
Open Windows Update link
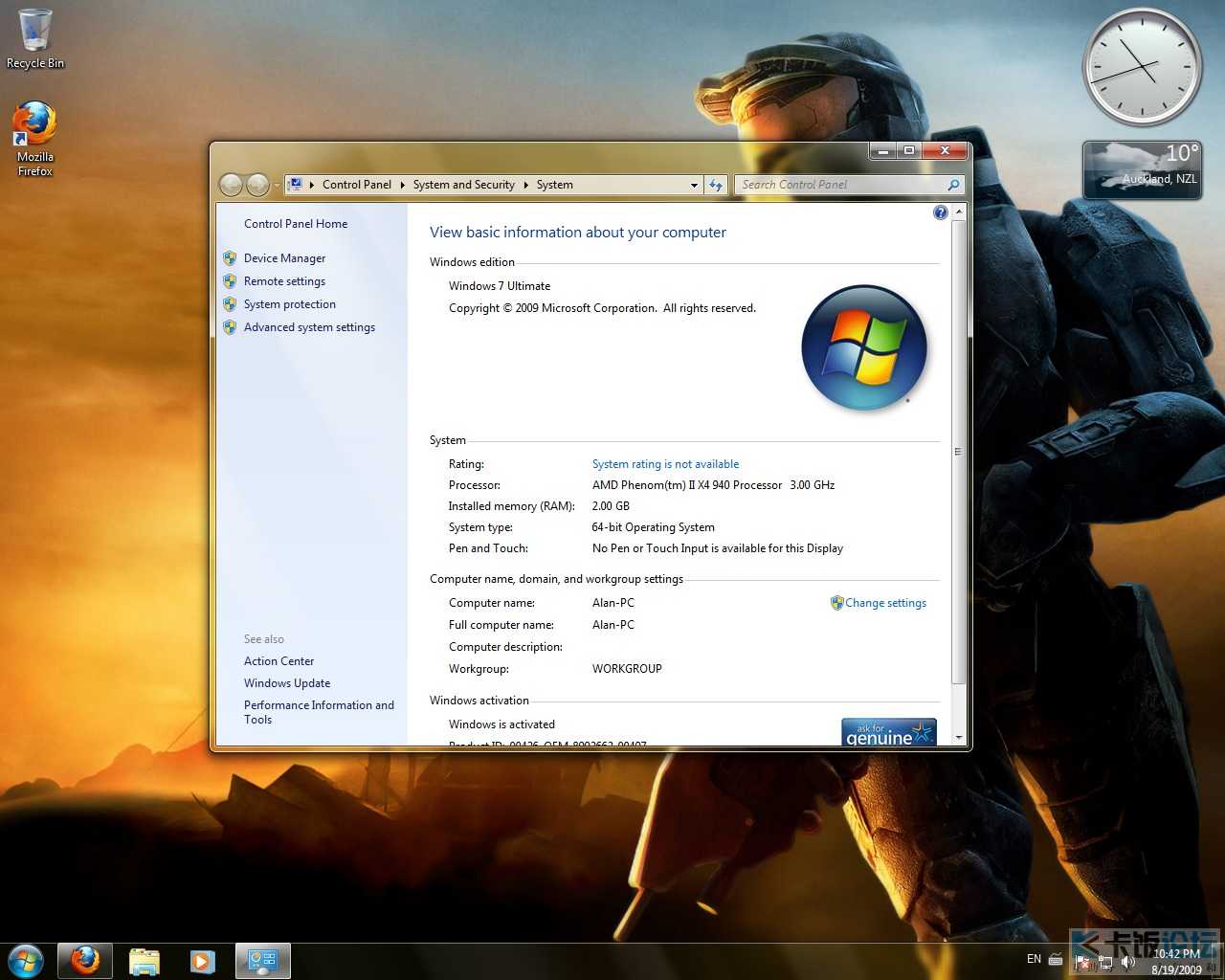[287, 683]
